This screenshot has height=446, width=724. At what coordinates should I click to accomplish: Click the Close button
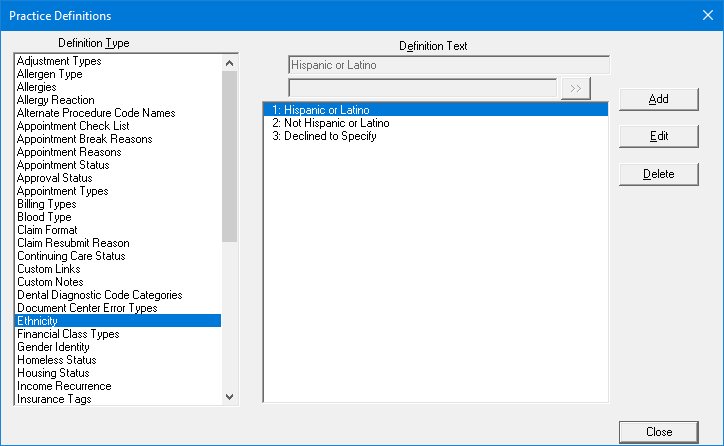point(658,432)
